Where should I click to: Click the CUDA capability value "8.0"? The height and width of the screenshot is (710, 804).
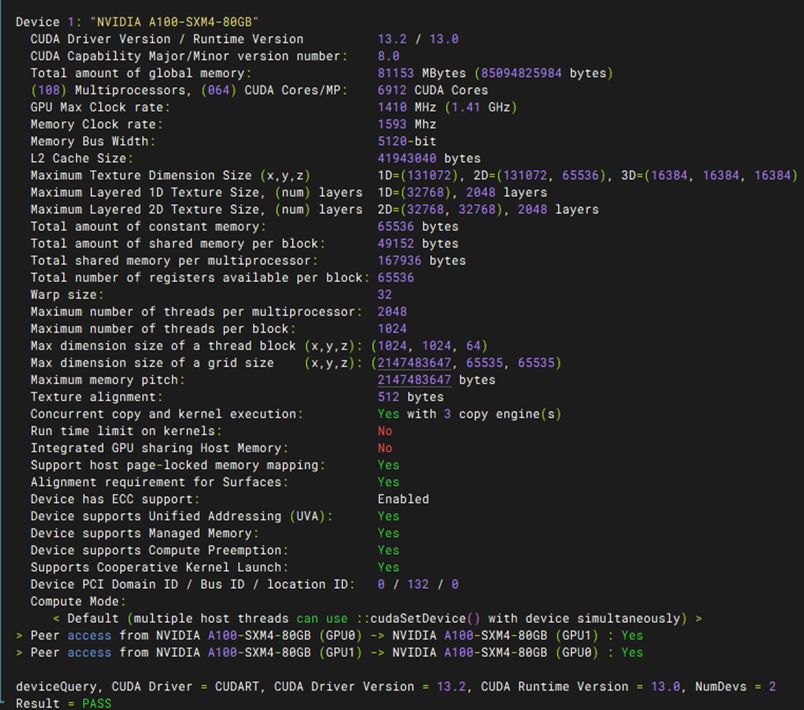point(388,56)
